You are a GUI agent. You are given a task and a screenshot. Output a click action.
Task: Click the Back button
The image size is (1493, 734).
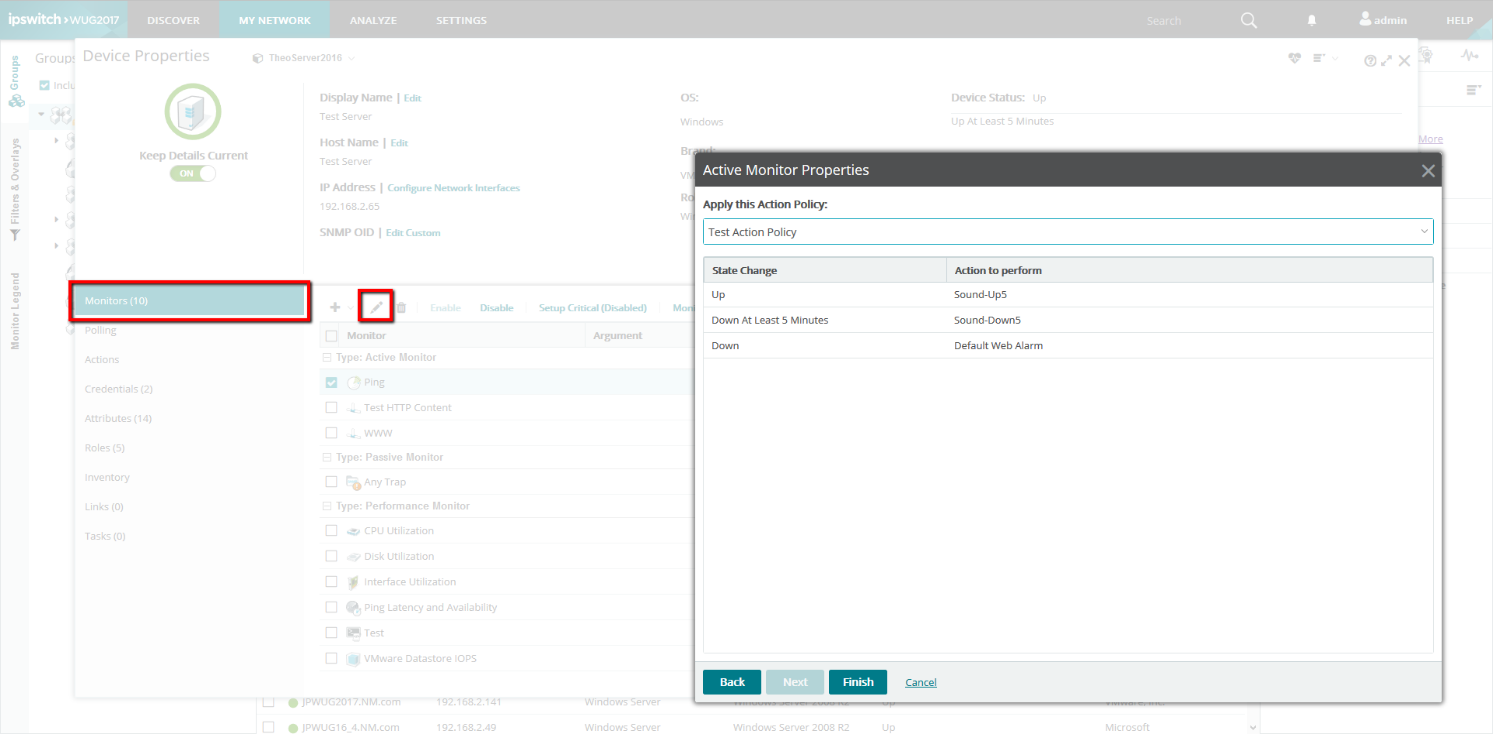(x=732, y=682)
